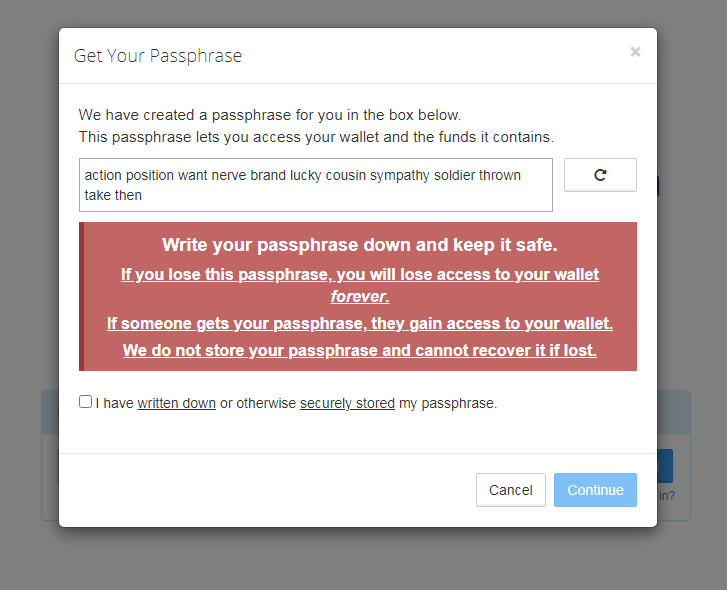Click the partially hidden "in?" link behind the dialog

click(x=665, y=495)
